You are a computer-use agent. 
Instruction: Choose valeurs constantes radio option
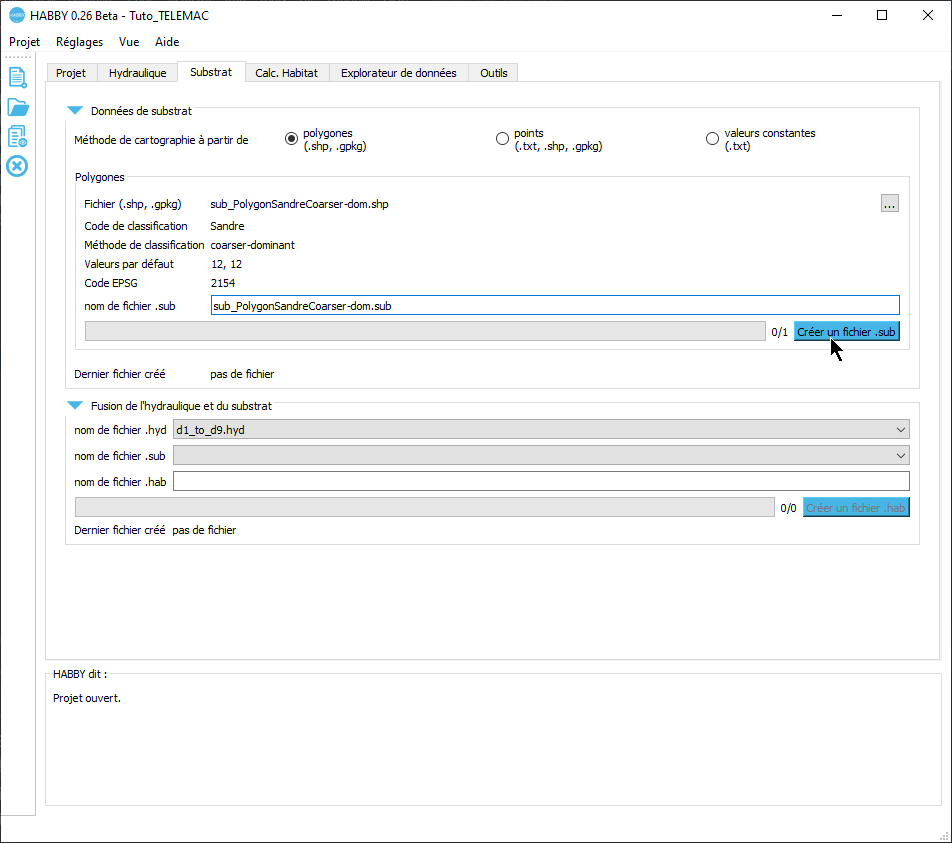[712, 139]
